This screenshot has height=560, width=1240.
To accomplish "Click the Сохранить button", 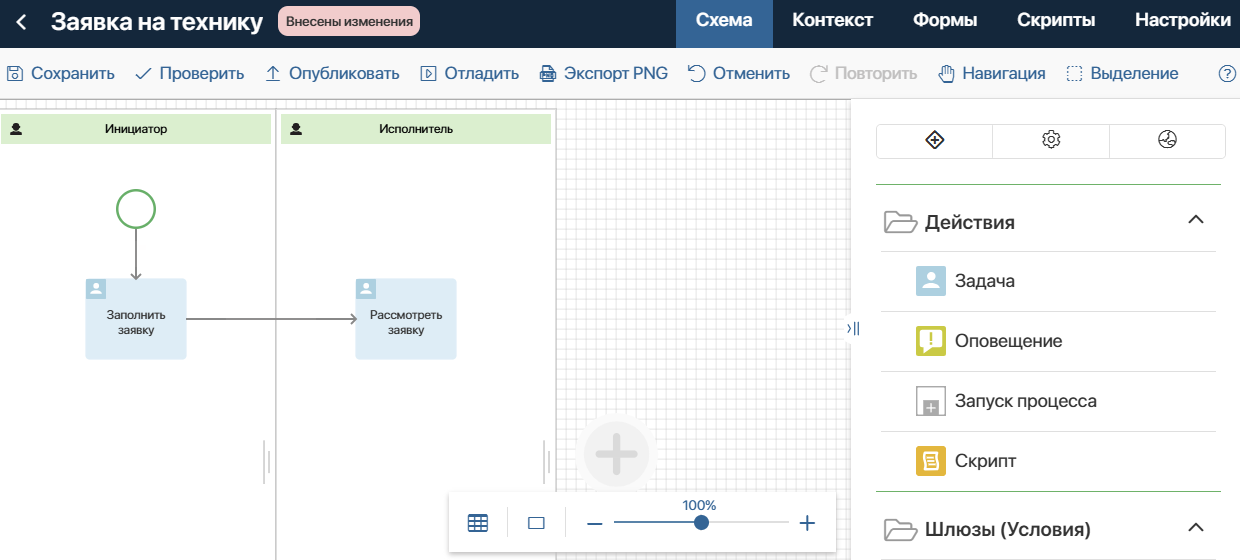I will pyautogui.click(x=61, y=73).
